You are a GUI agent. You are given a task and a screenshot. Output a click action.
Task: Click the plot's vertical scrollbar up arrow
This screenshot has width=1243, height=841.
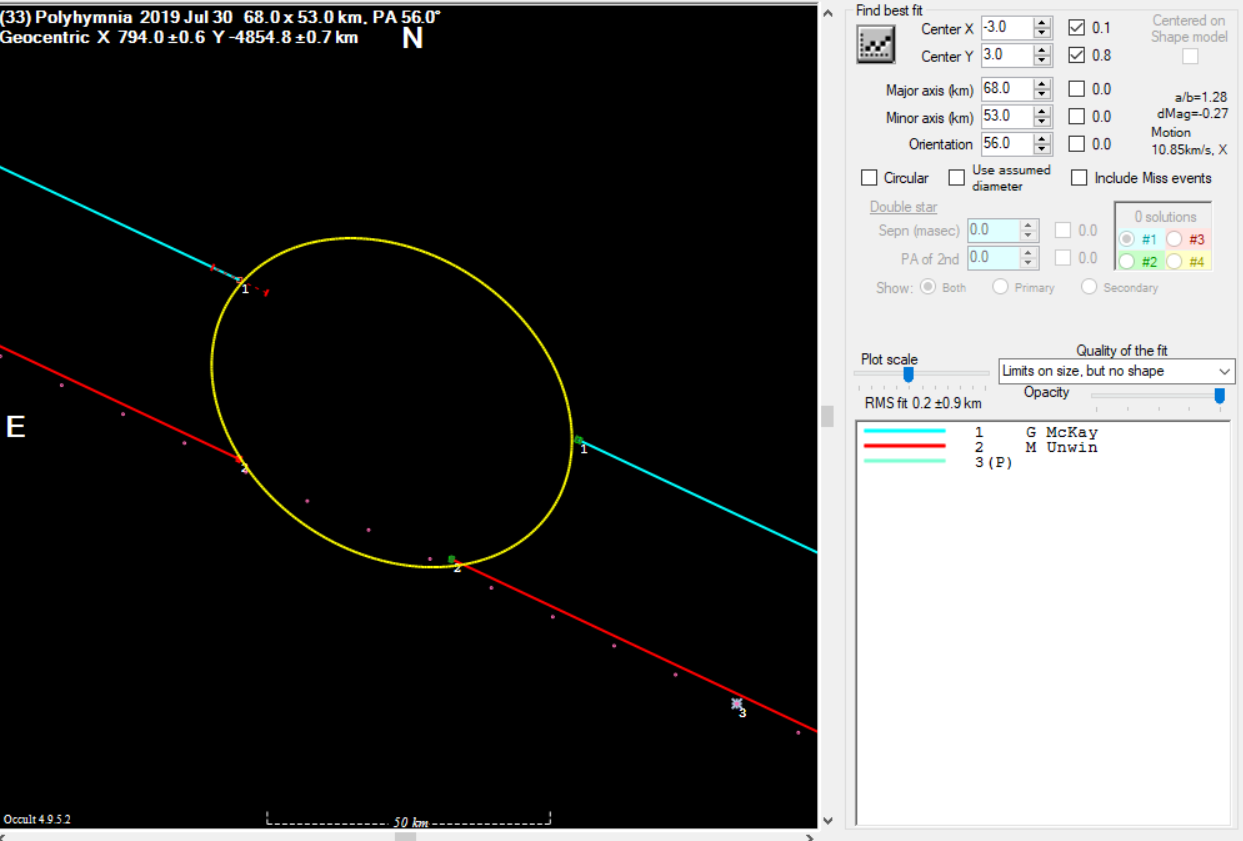(827, 13)
